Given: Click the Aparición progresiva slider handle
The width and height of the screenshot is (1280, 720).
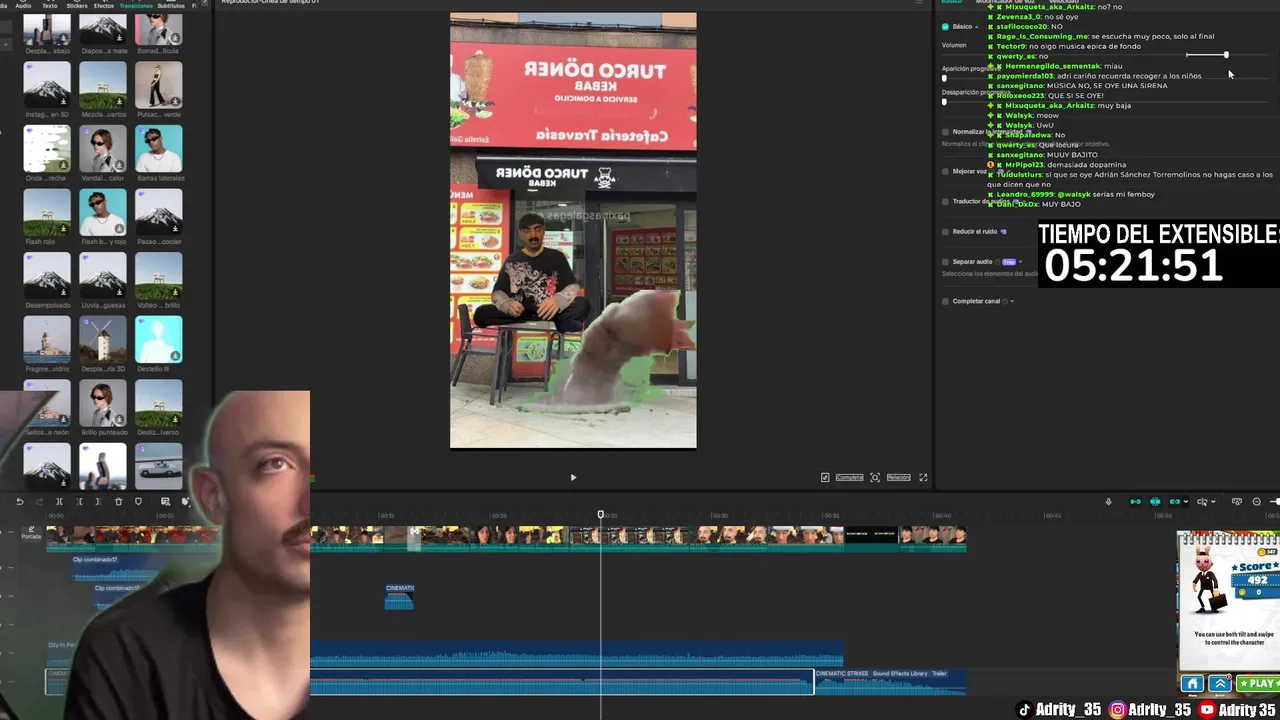Looking at the screenshot, I should click(944, 78).
